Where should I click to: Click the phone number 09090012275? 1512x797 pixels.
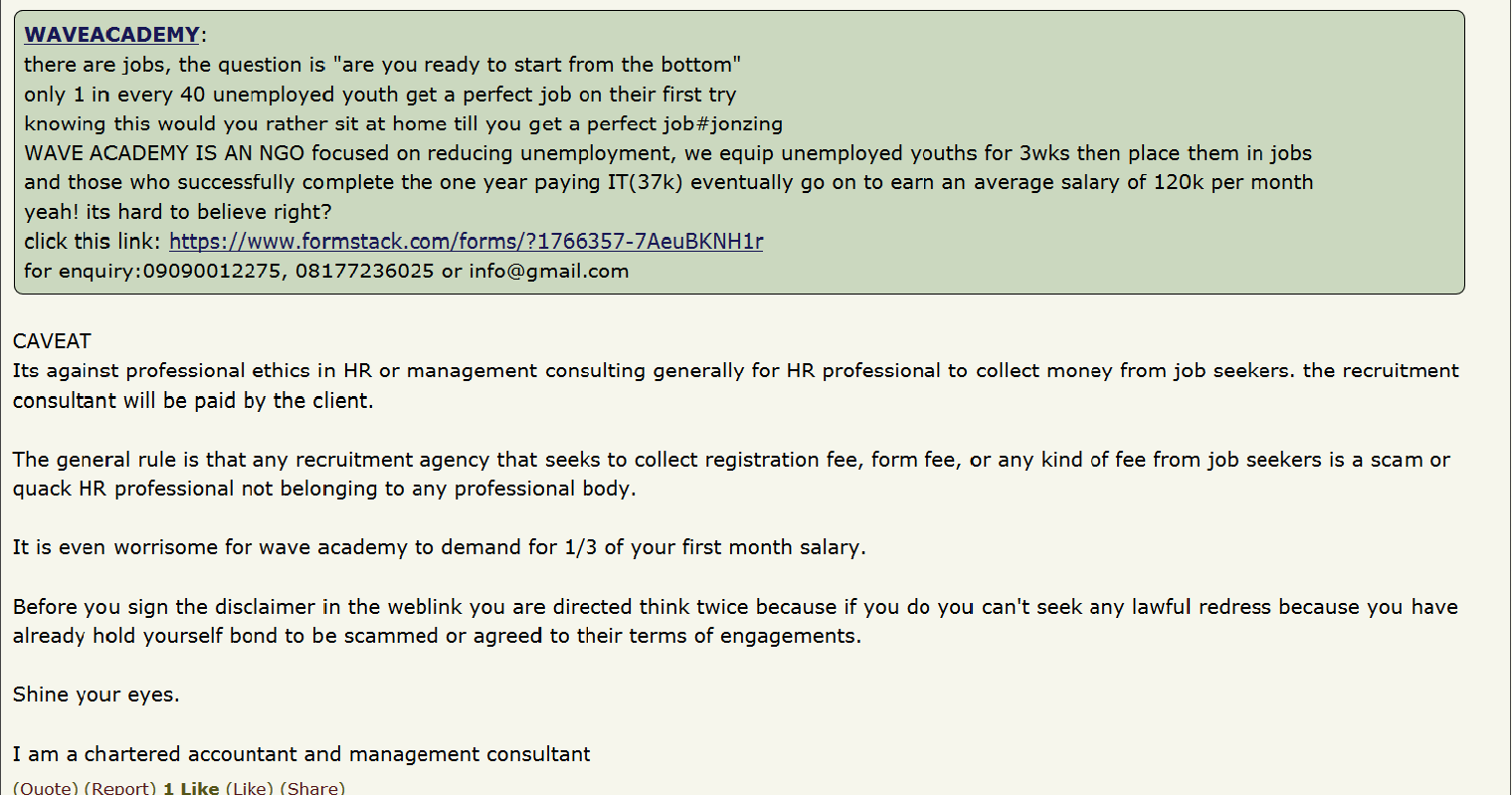[x=212, y=272]
